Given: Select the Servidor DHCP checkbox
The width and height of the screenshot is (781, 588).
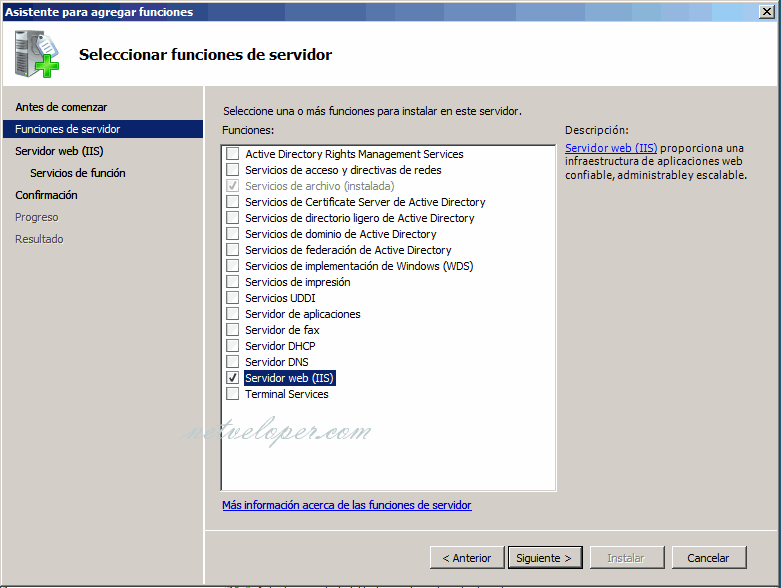Looking at the screenshot, I should pos(233,346).
